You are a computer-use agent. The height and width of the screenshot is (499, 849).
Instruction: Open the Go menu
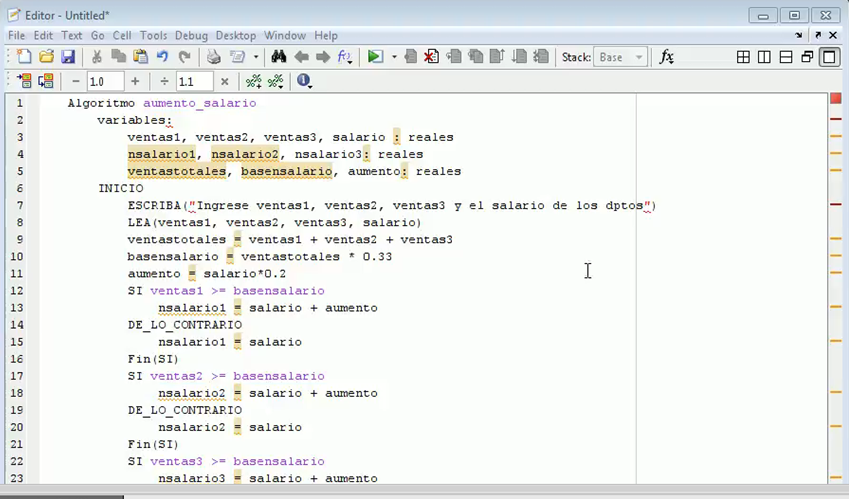tap(97, 35)
